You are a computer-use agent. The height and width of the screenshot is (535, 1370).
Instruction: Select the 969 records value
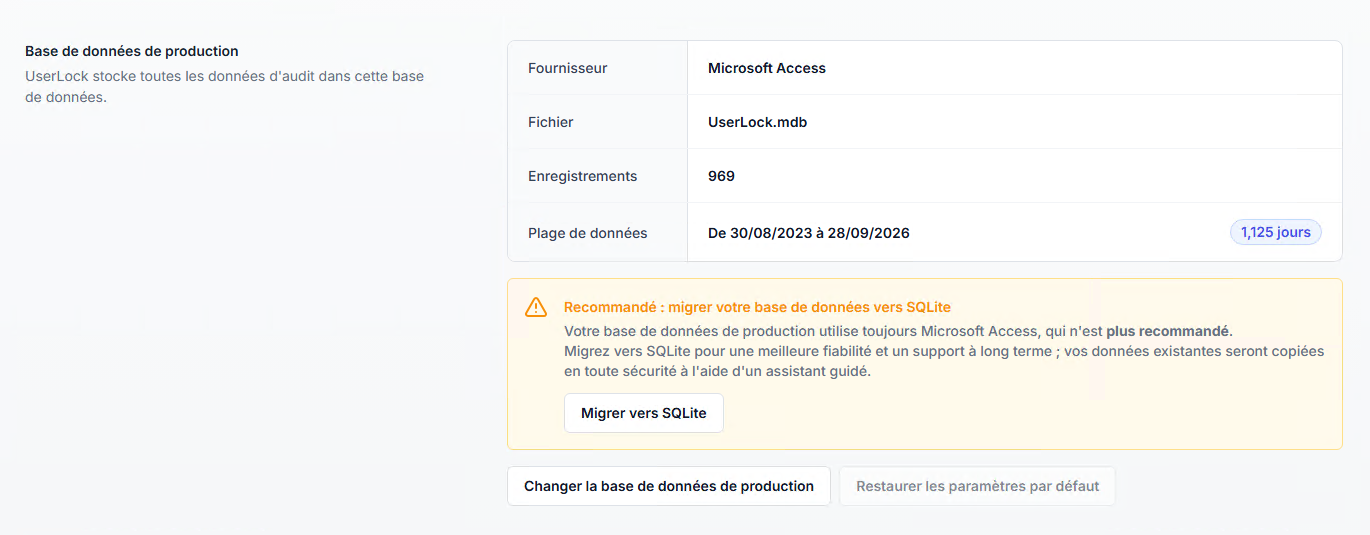721,176
